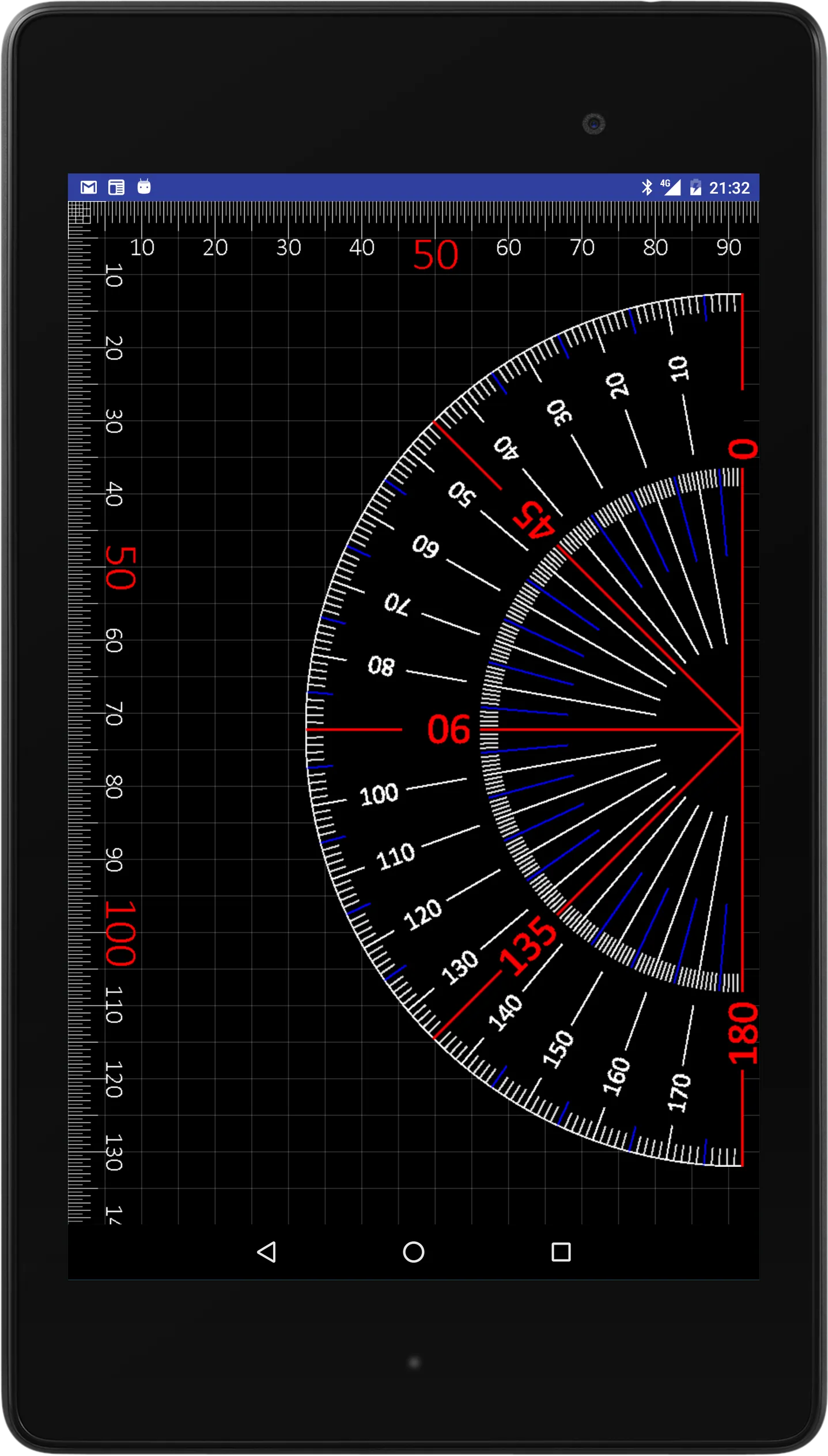Screen dimensions: 828x1456
Task: Tap the 20 label on left ruler
Action: 114,348
